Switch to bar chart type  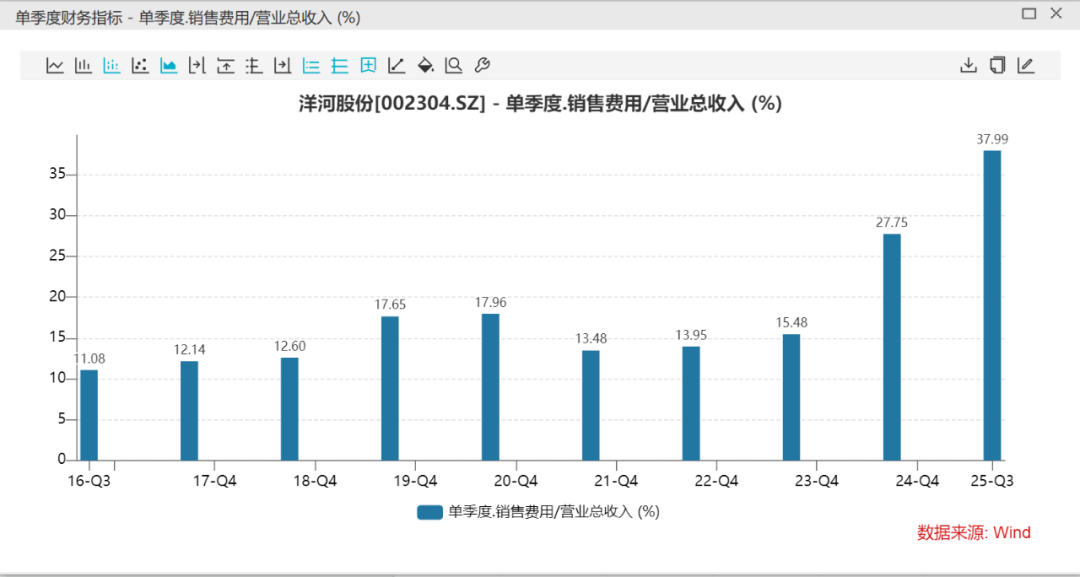83,65
